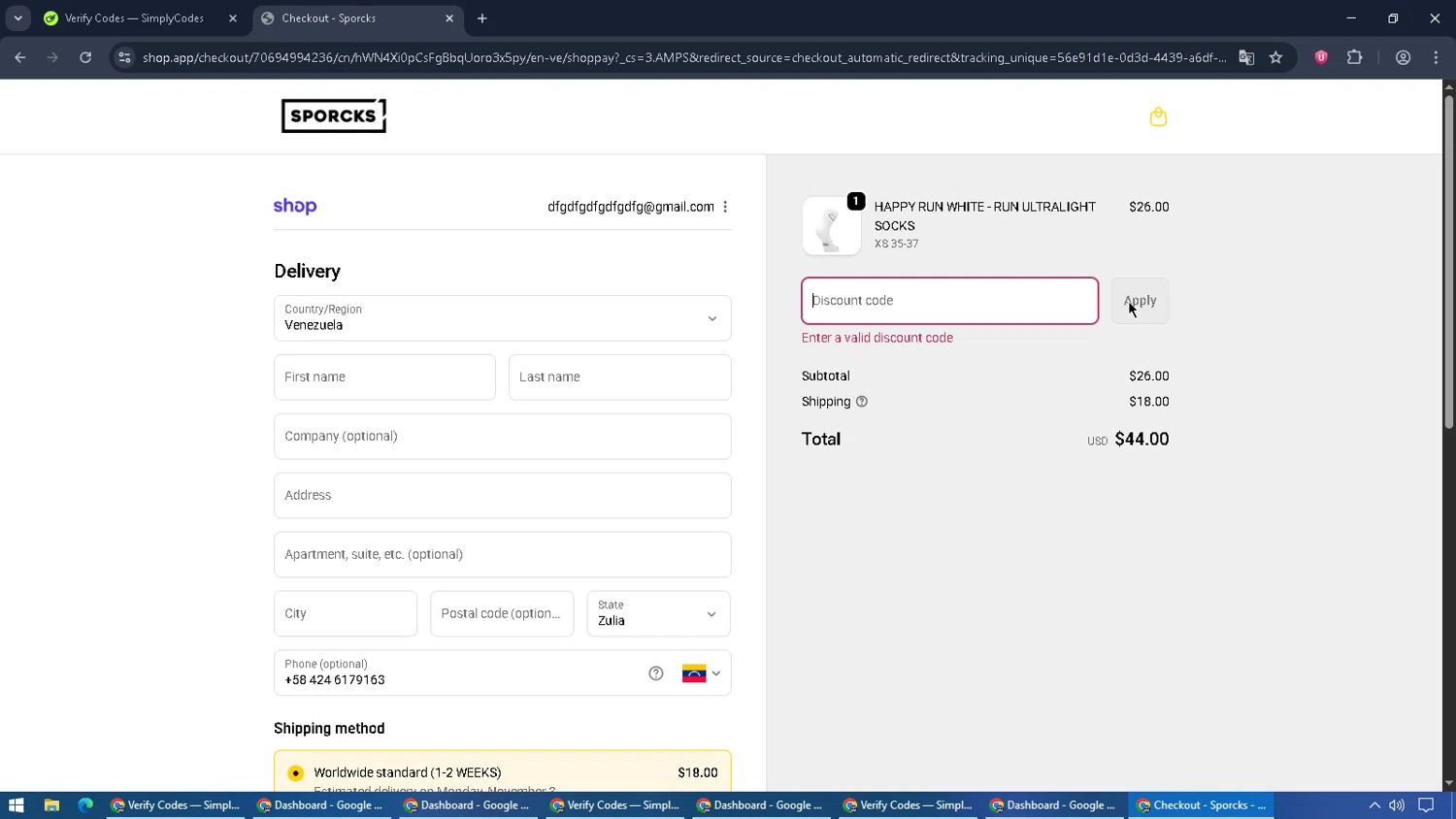Bookmark this page with star icon
The image size is (1456, 819).
coord(1275,58)
